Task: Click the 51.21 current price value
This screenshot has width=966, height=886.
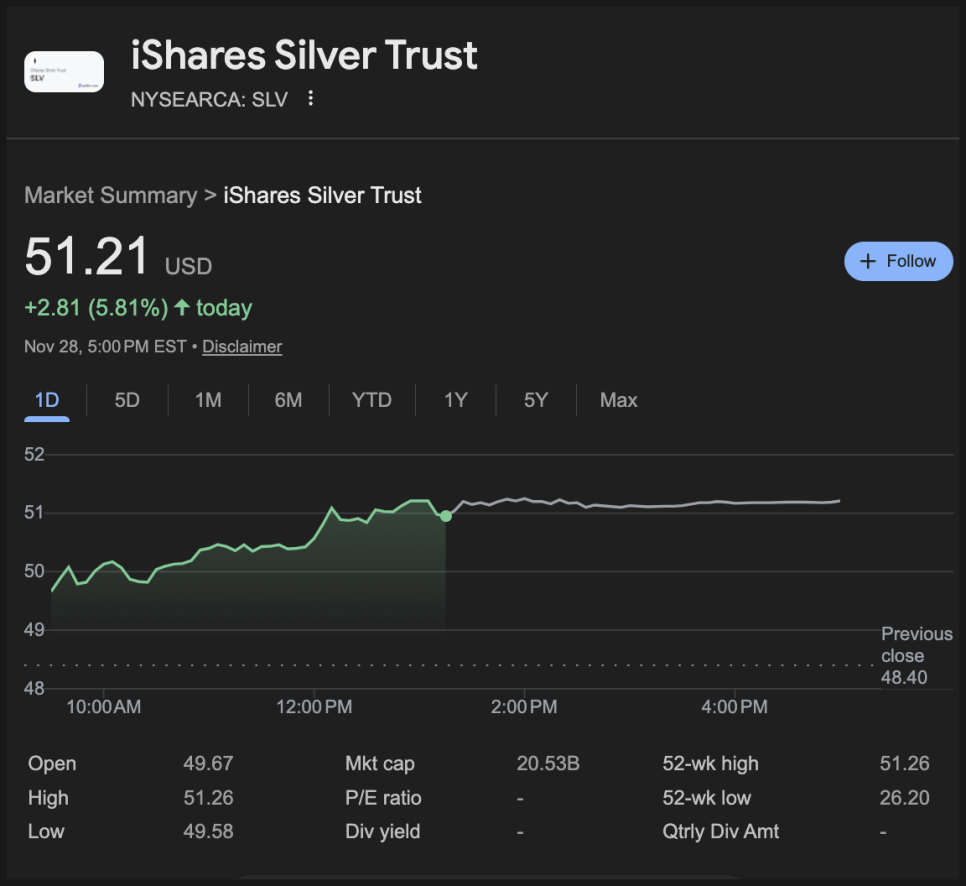Action: coord(87,257)
